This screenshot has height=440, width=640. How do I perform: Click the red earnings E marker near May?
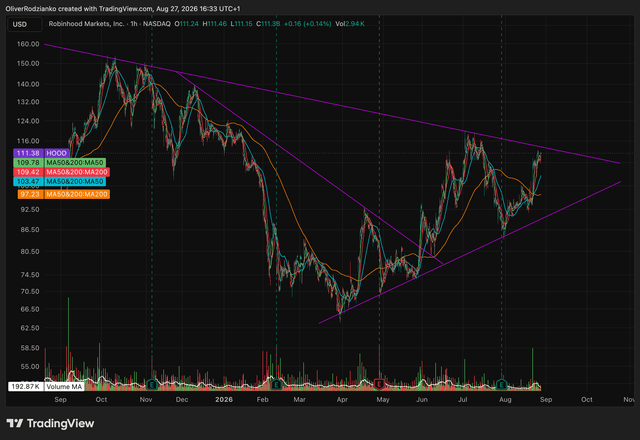point(380,384)
